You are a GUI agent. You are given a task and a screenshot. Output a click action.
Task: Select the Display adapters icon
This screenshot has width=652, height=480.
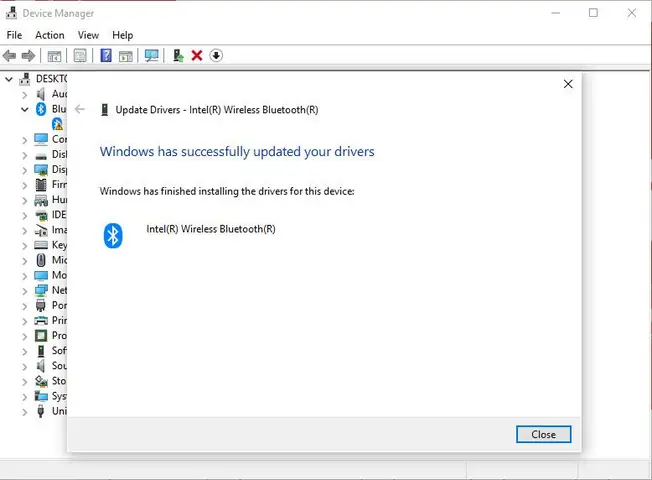click(41, 170)
